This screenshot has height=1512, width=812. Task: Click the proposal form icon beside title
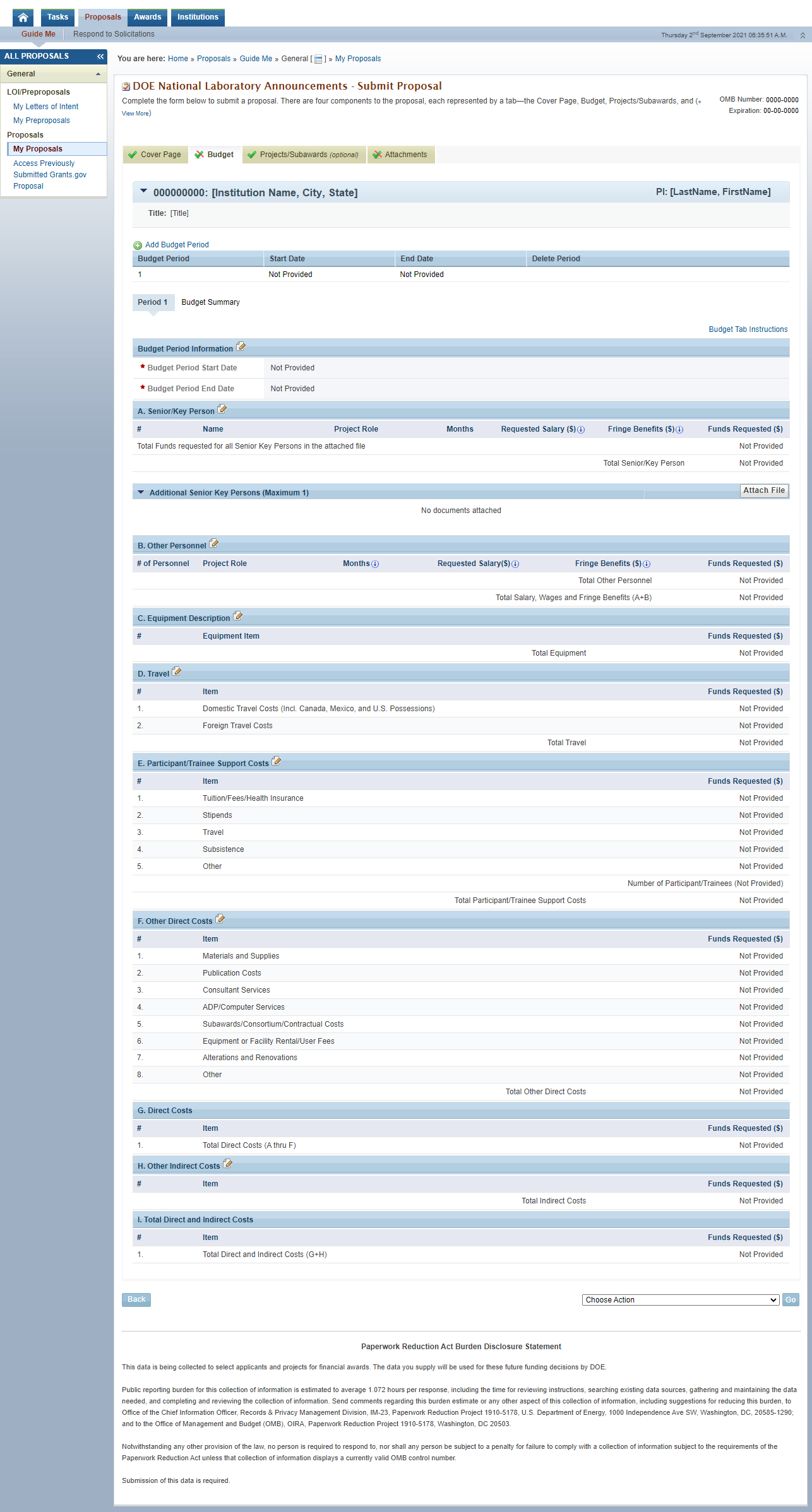coord(126,86)
